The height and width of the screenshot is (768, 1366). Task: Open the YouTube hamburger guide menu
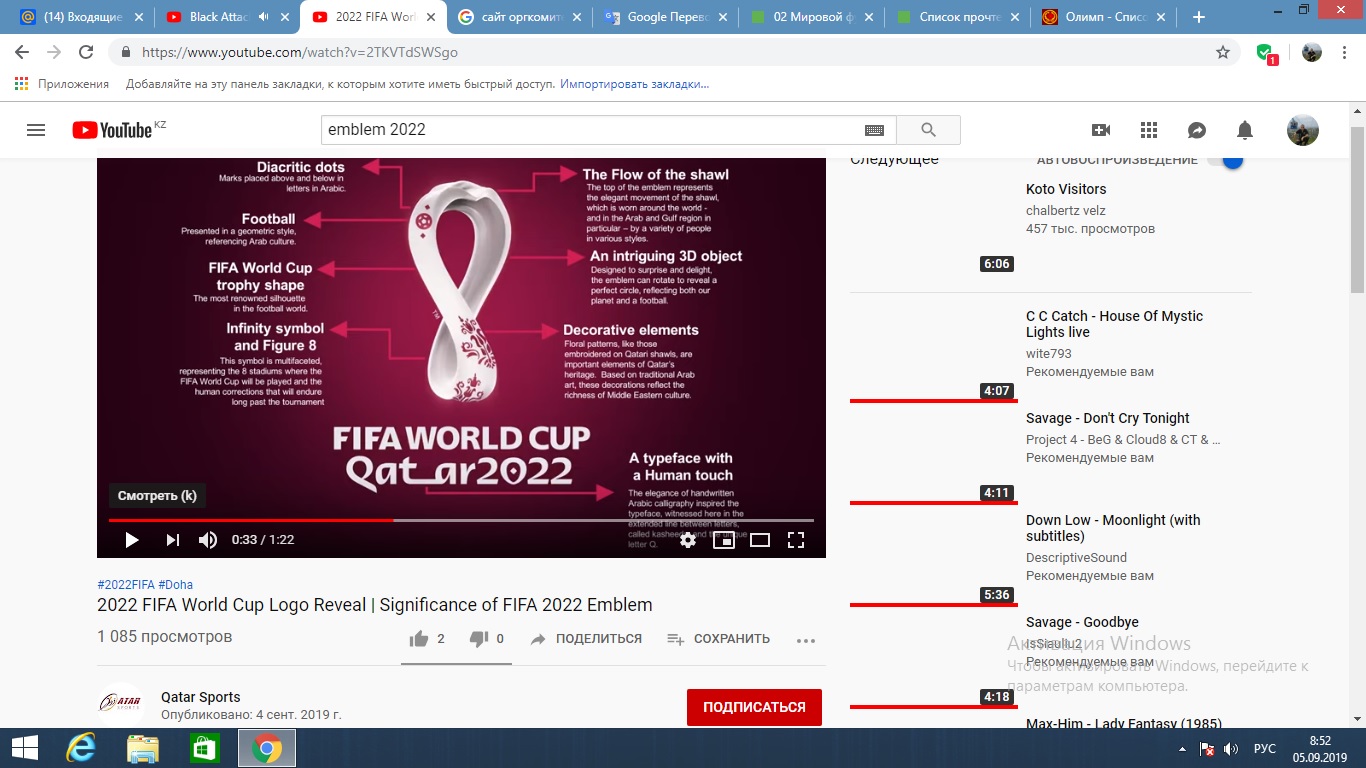[36, 130]
